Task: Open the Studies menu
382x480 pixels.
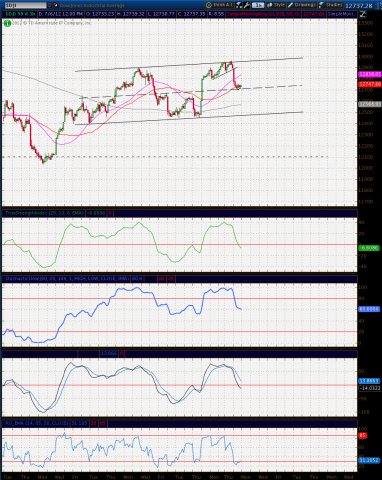Action: [x=331, y=5]
